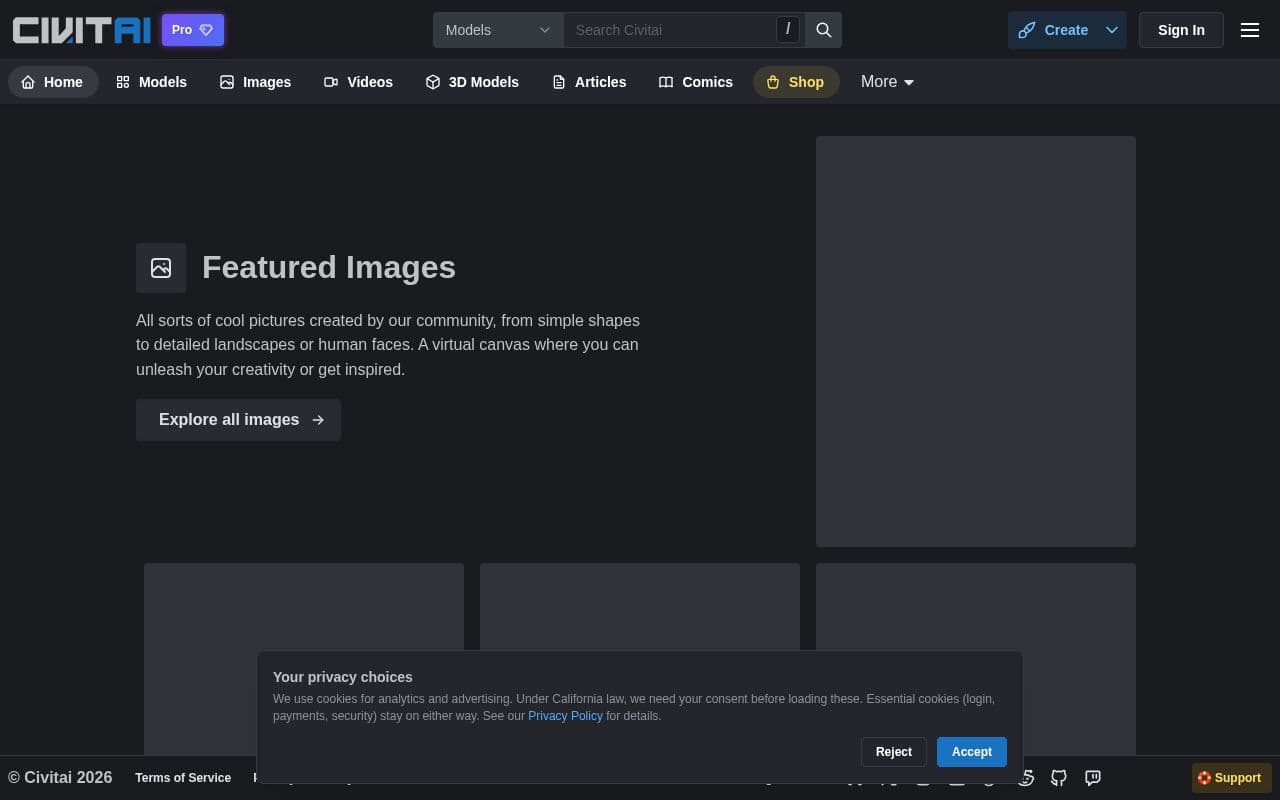Open the Models search category dropdown
This screenshot has width=1280, height=800.
pos(498,30)
